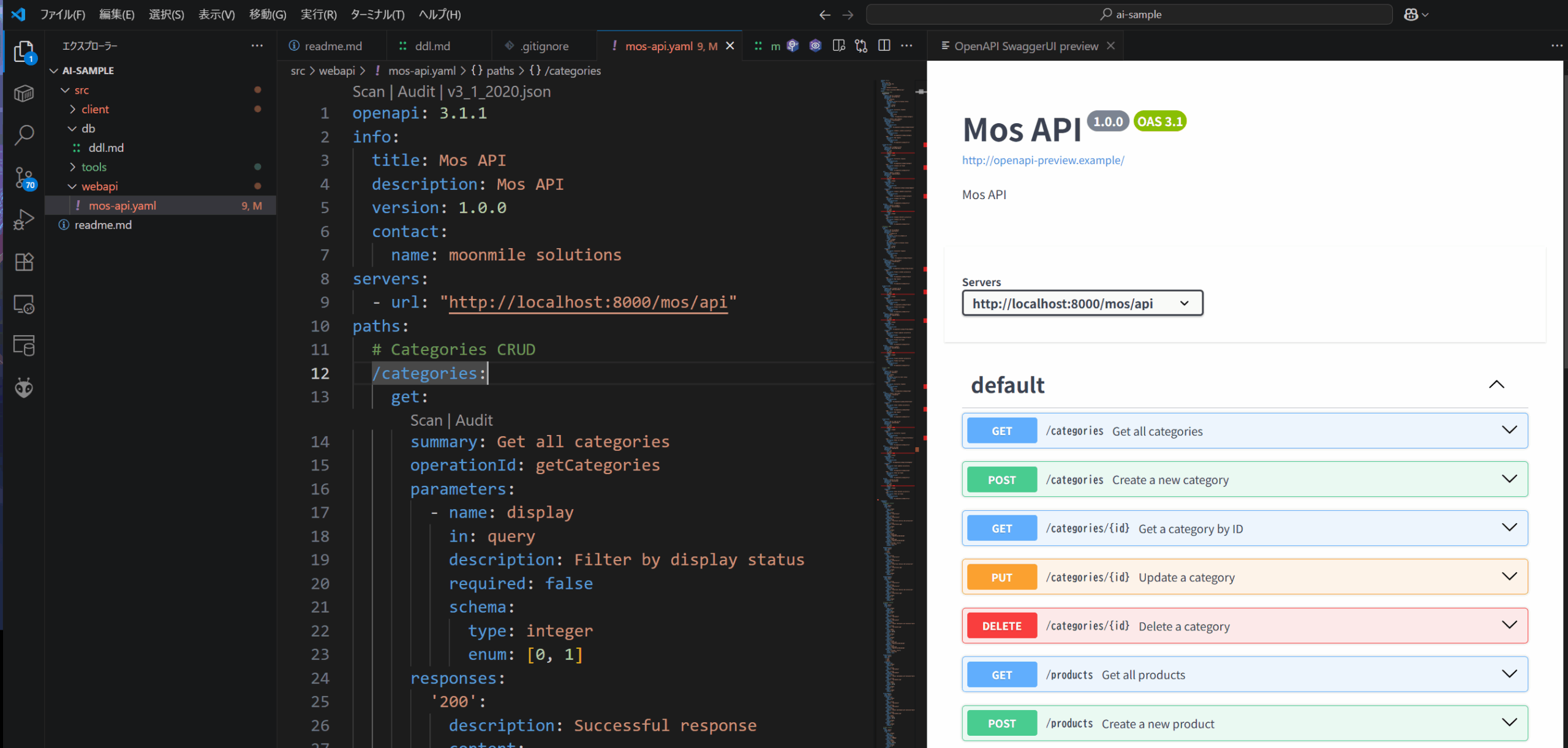This screenshot has height=748, width=1568.
Task: Open the Extensions view in activity bar
Action: [24, 262]
